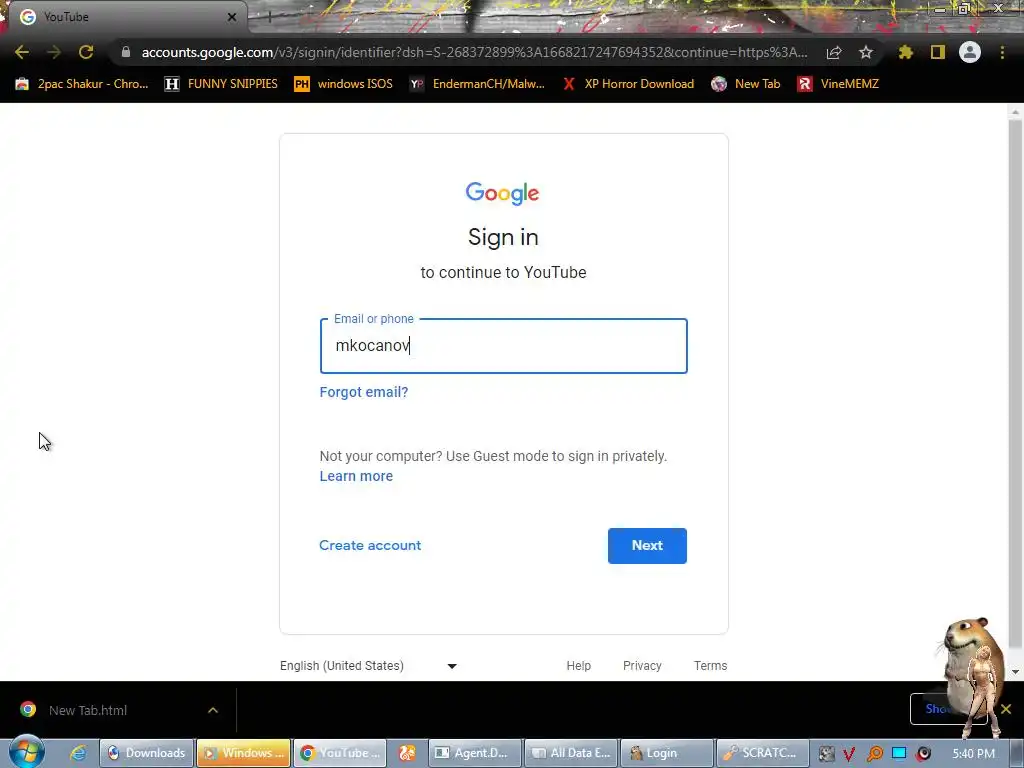Click the Forgot email? link
The image size is (1024, 768).
tap(364, 392)
